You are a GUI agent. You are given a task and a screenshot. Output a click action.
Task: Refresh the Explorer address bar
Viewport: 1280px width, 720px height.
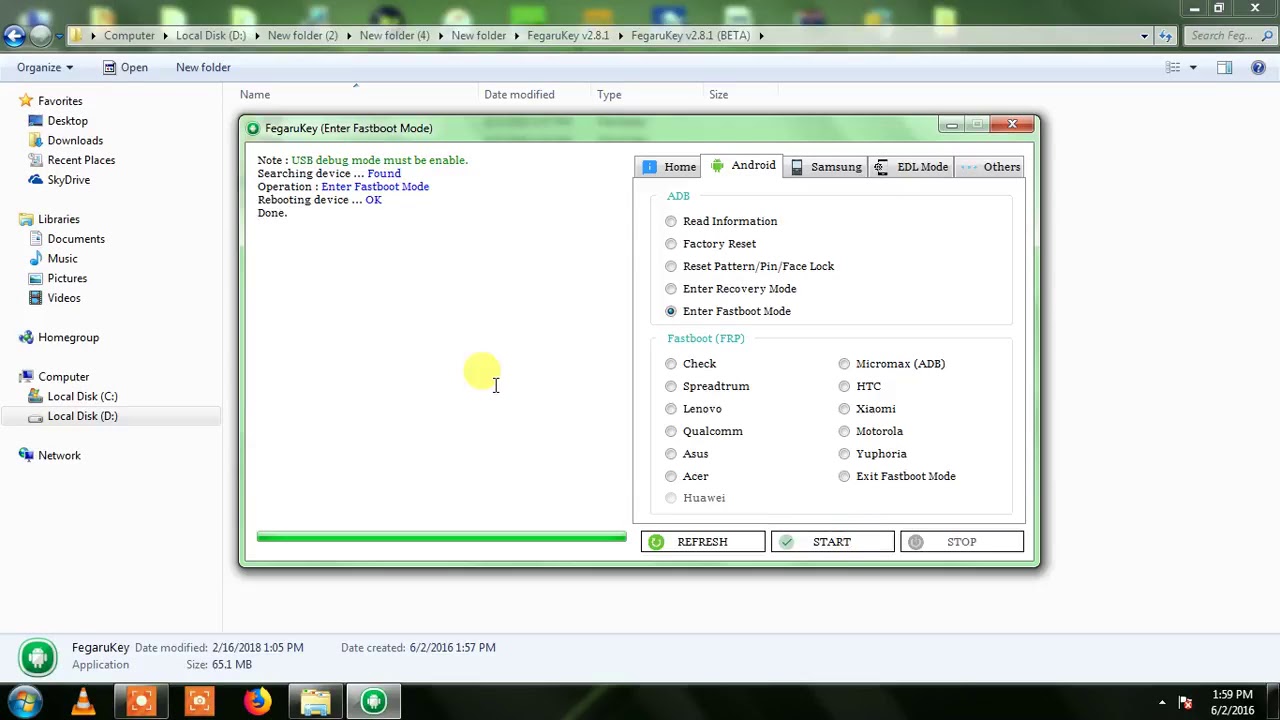[x=1165, y=36]
